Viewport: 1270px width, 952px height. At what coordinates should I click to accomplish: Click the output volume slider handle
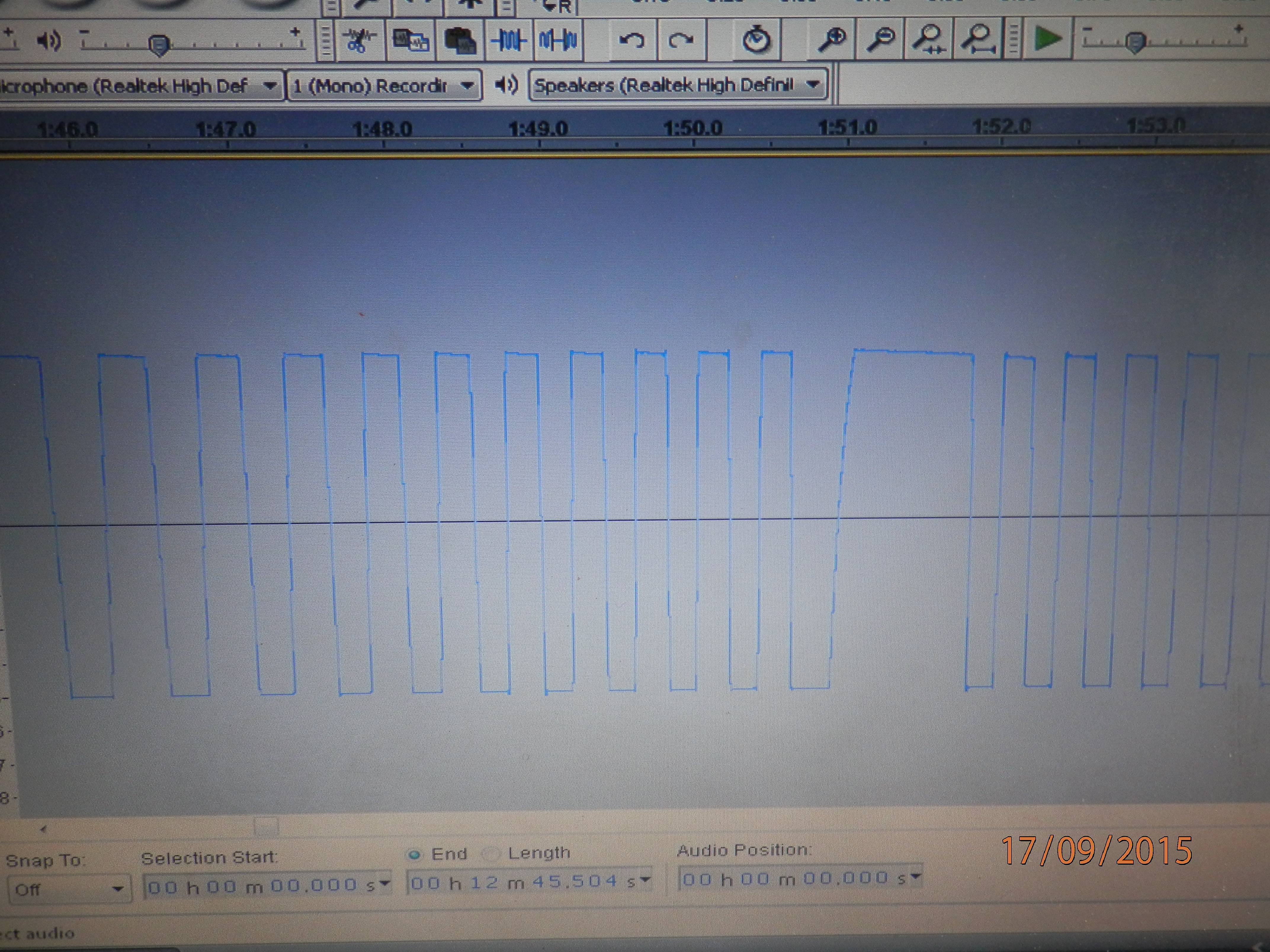(x=158, y=45)
